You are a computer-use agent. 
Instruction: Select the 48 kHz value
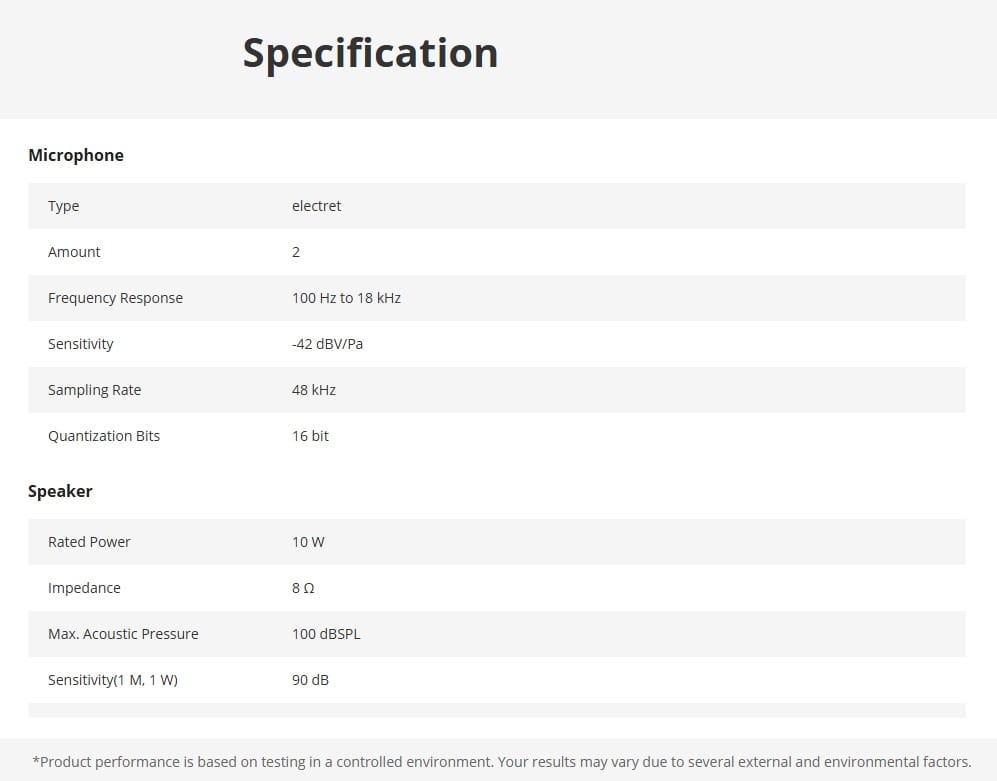314,390
